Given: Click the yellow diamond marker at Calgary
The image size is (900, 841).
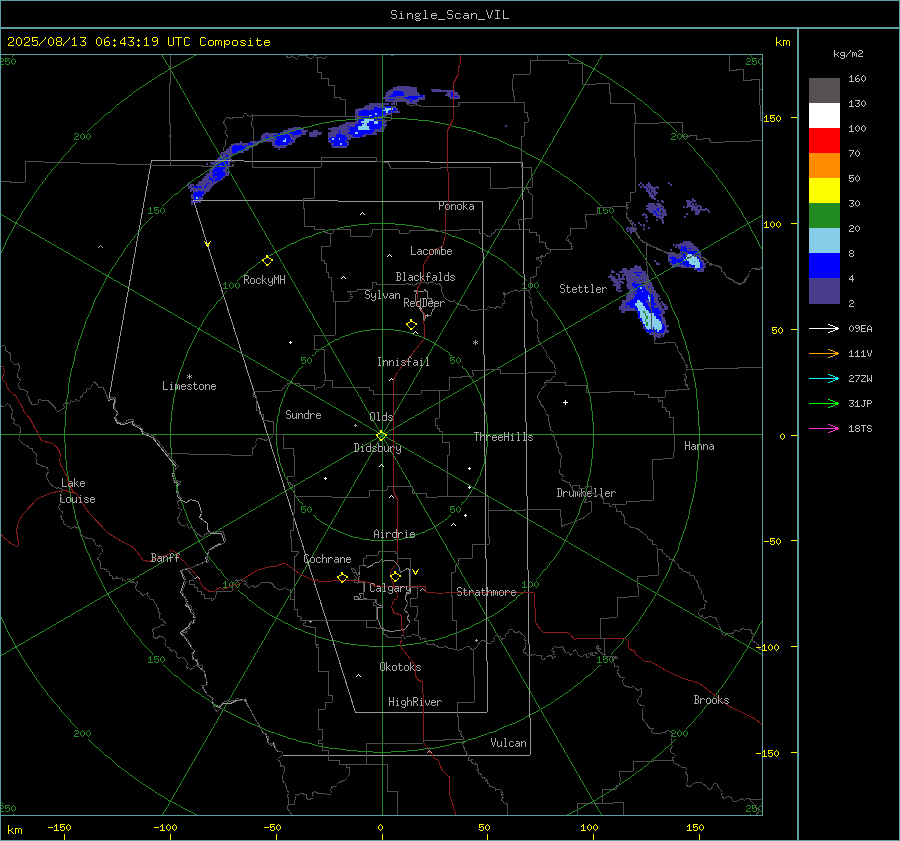Looking at the screenshot, I should [395, 576].
